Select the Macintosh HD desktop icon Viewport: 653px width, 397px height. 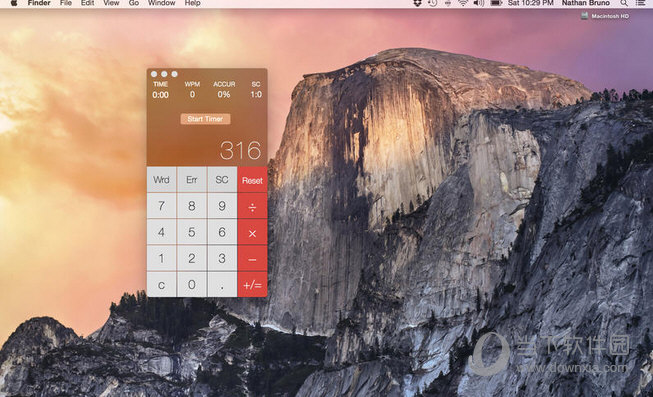pyautogui.click(x=605, y=16)
